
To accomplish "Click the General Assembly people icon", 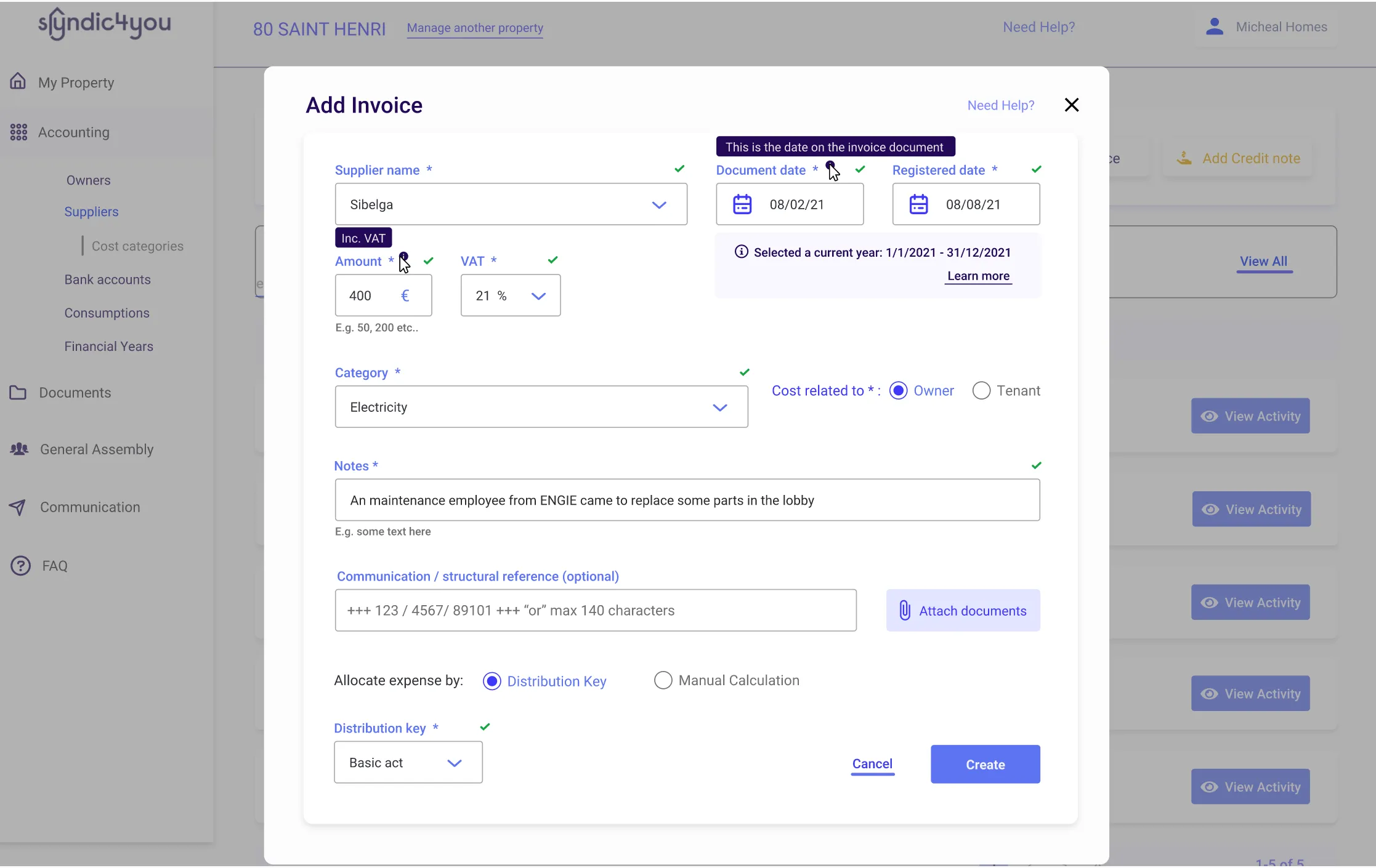I will point(19,449).
